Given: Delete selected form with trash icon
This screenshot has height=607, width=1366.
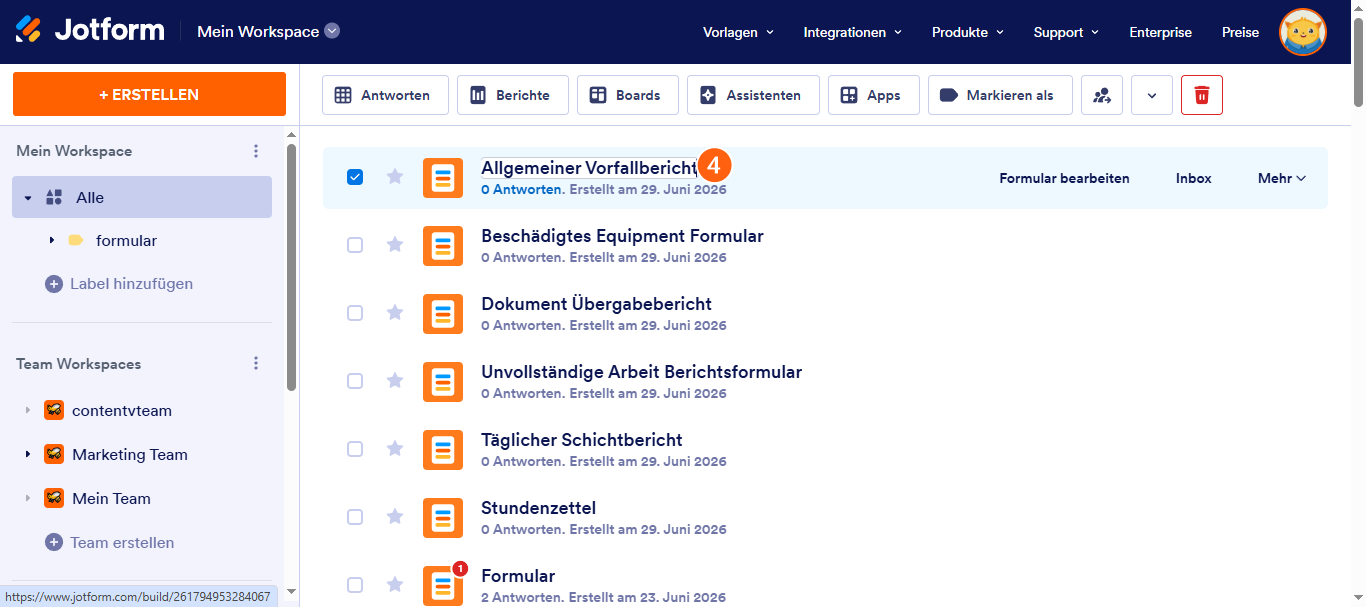Looking at the screenshot, I should (x=1202, y=95).
